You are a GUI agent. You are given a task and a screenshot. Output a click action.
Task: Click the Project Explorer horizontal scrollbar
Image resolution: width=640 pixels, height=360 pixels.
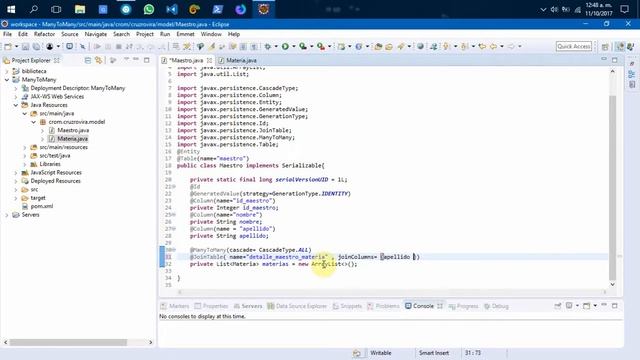tap(68, 342)
